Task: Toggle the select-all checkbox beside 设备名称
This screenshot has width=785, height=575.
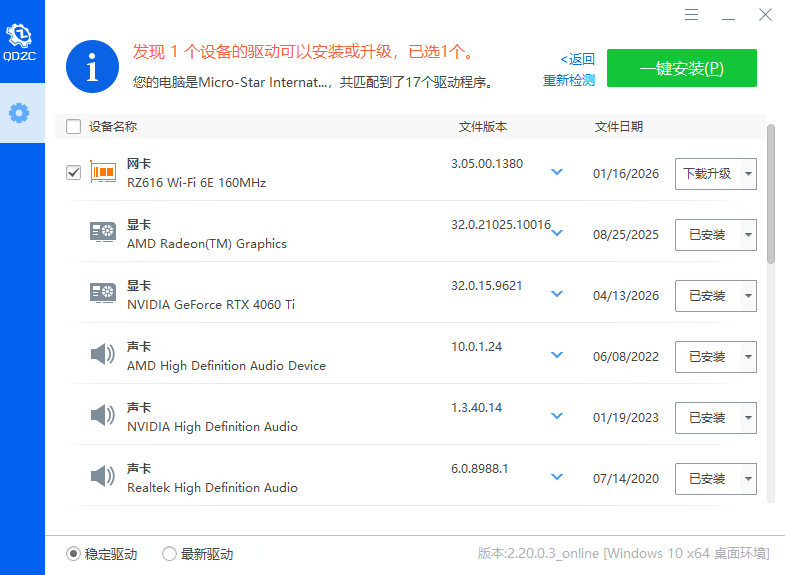Action: click(x=74, y=127)
